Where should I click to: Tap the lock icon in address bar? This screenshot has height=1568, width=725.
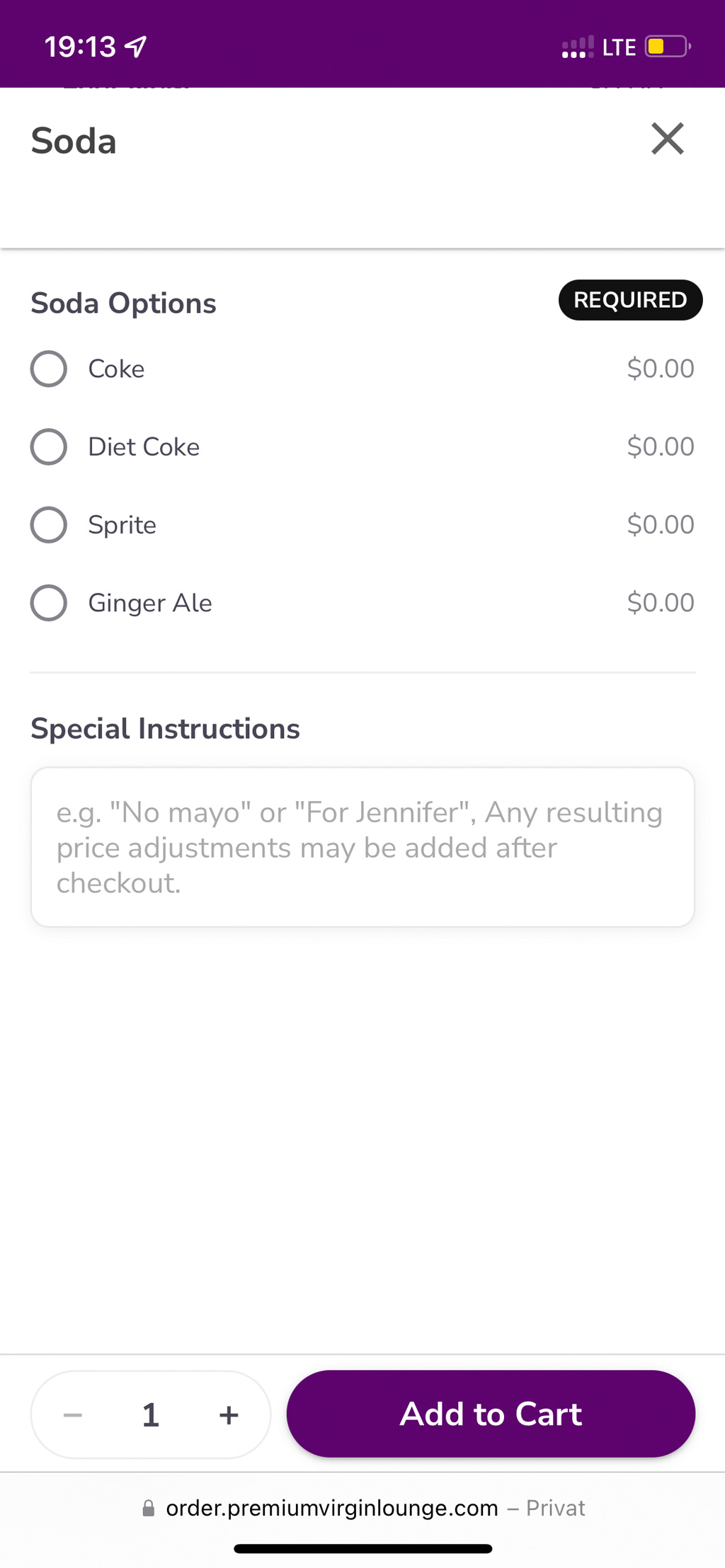(x=149, y=1509)
